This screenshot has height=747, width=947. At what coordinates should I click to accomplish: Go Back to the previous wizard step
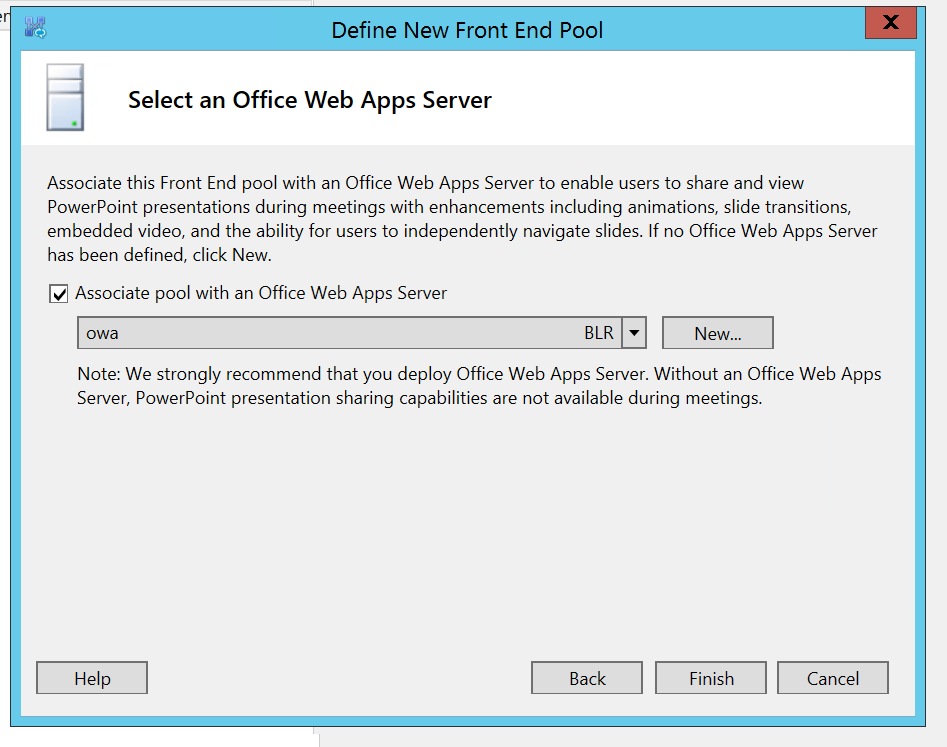click(x=586, y=678)
